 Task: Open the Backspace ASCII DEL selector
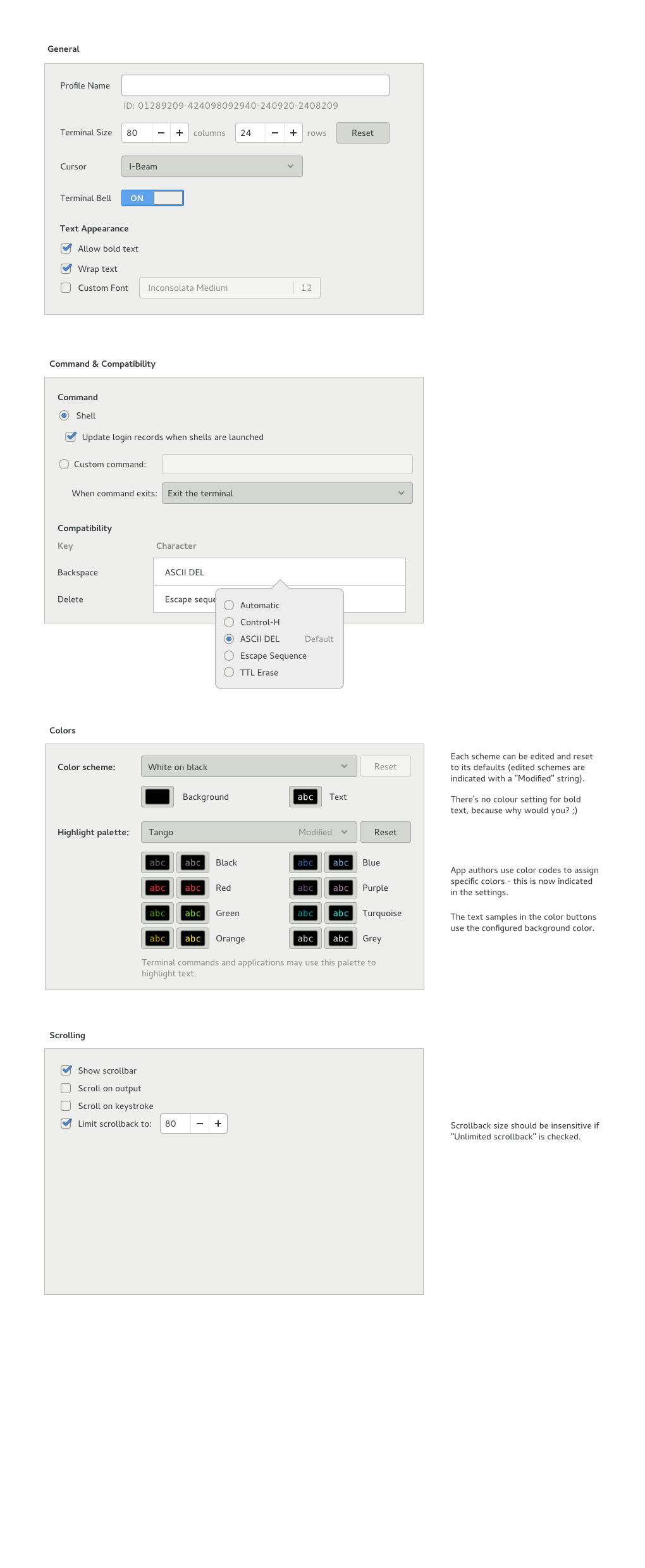click(279, 572)
